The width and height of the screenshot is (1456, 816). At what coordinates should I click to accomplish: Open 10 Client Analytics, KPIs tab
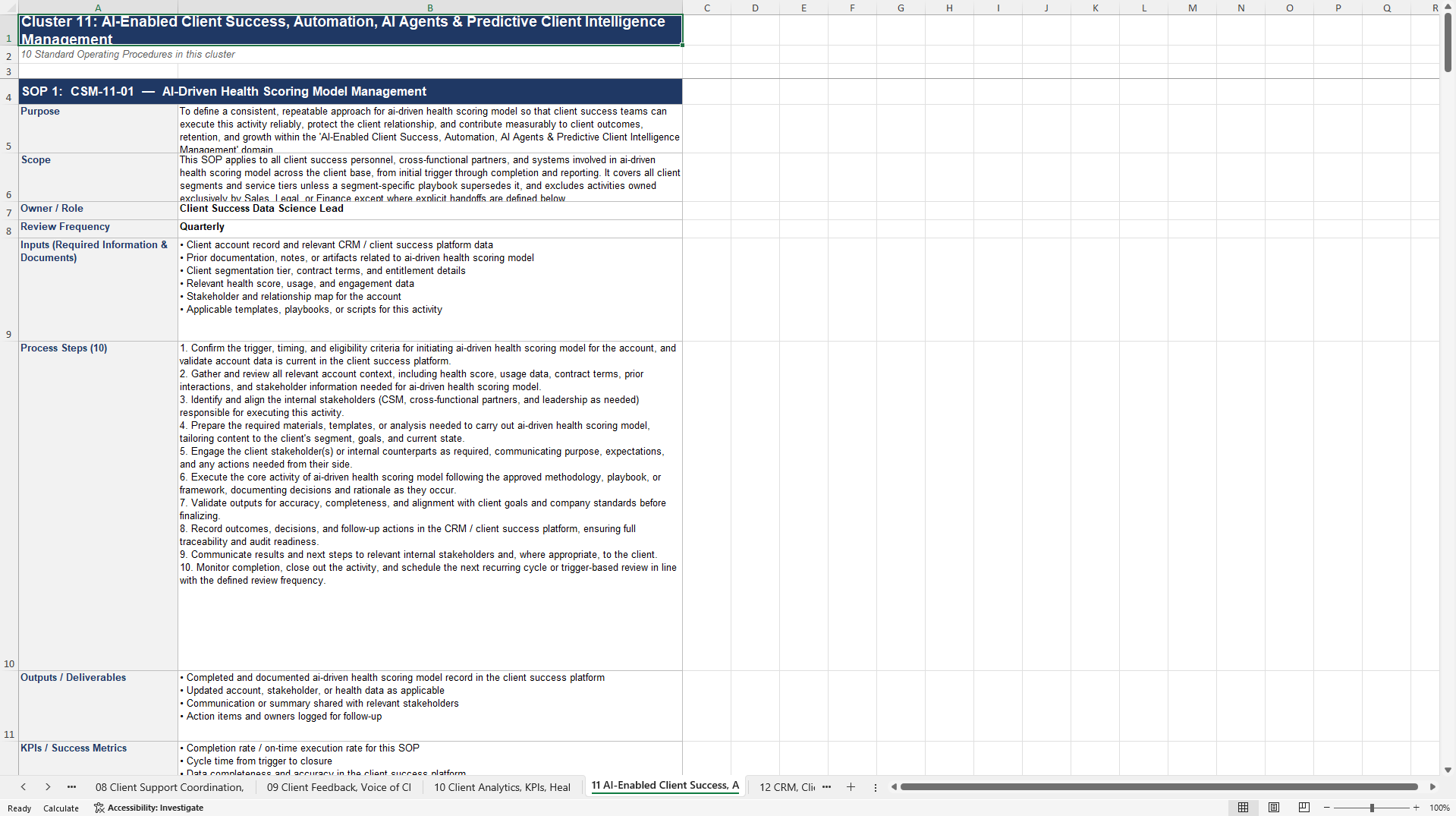click(x=502, y=787)
